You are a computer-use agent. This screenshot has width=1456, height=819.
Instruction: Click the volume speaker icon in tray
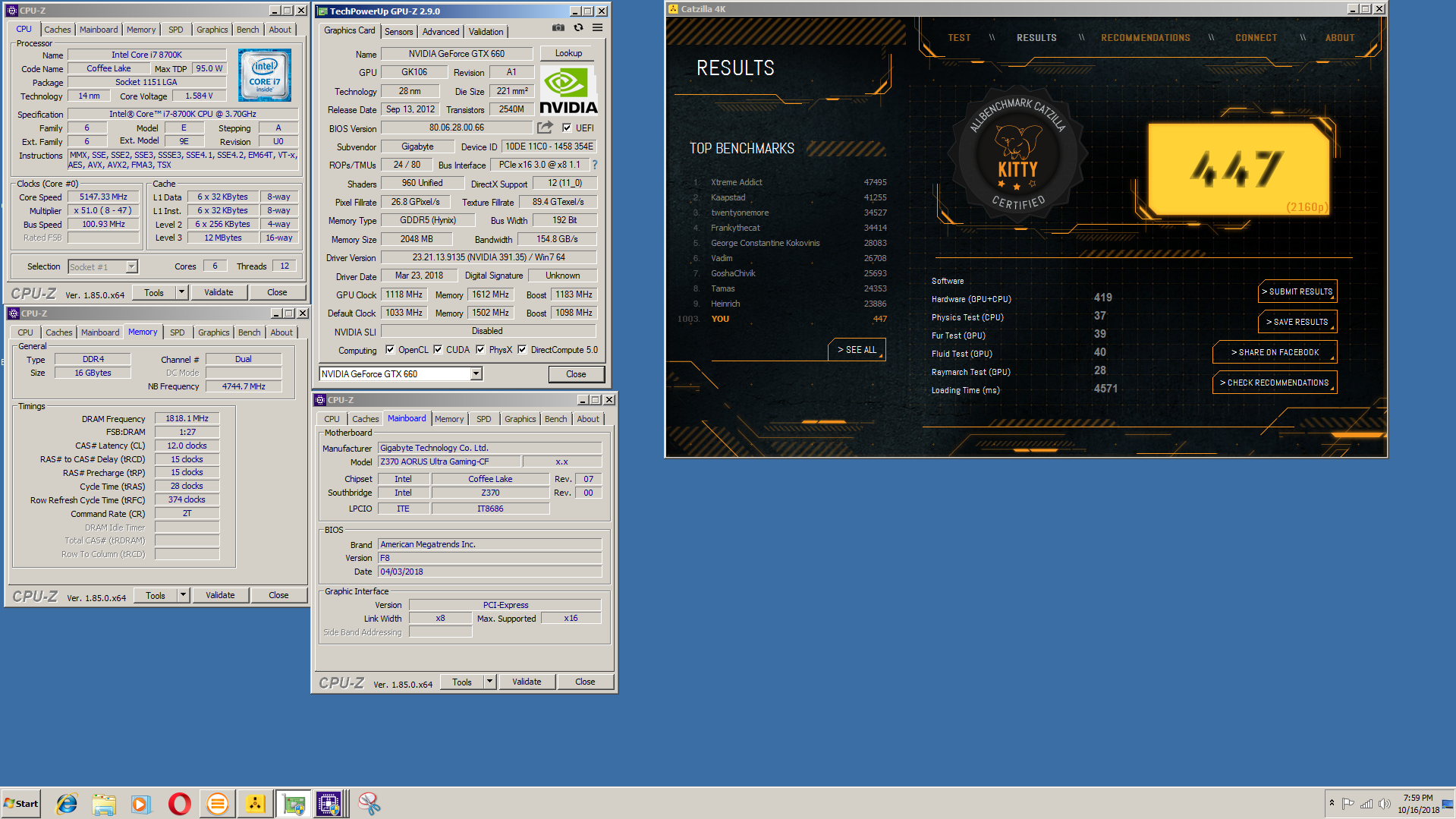1384,803
